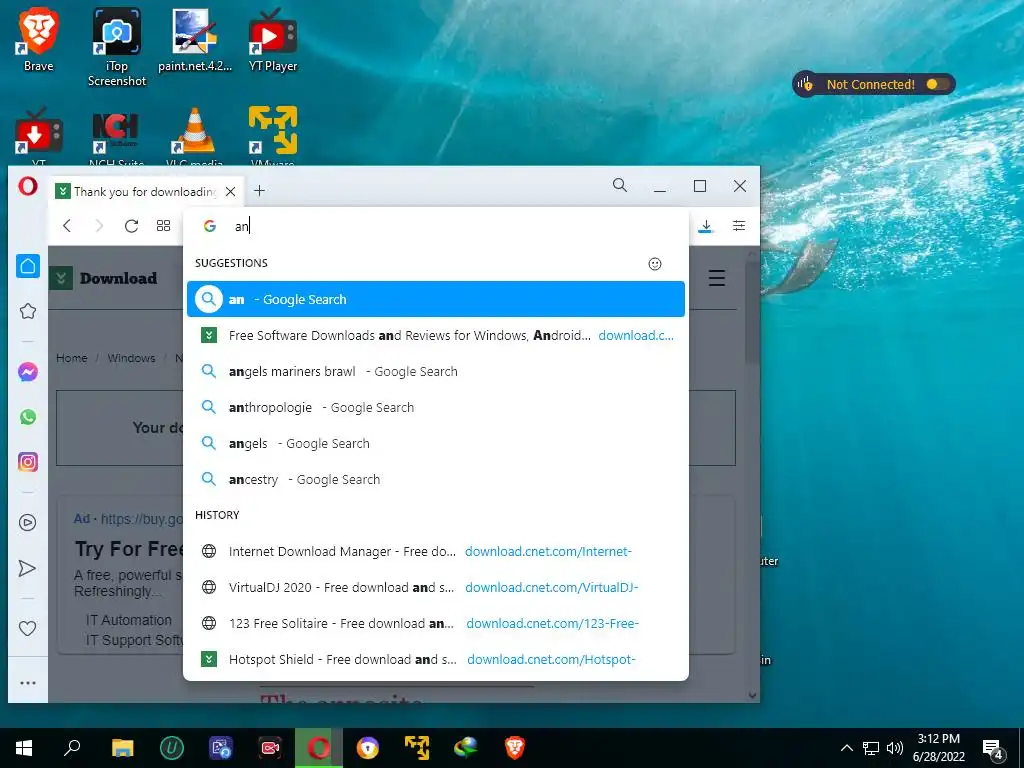
Task: Search tabs with the magnifier icon
Action: (x=620, y=185)
